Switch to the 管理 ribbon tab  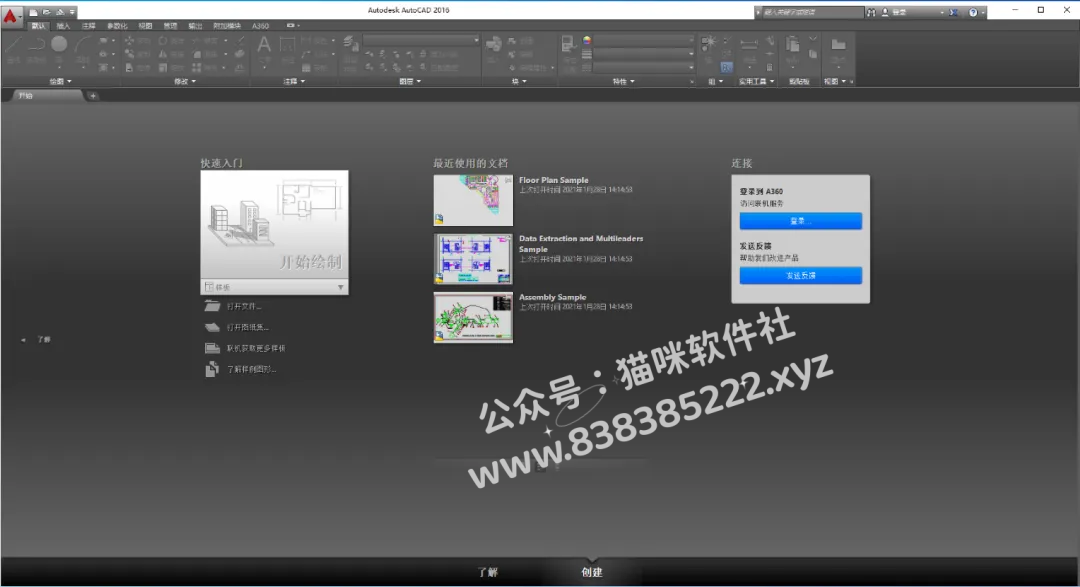(x=170, y=25)
